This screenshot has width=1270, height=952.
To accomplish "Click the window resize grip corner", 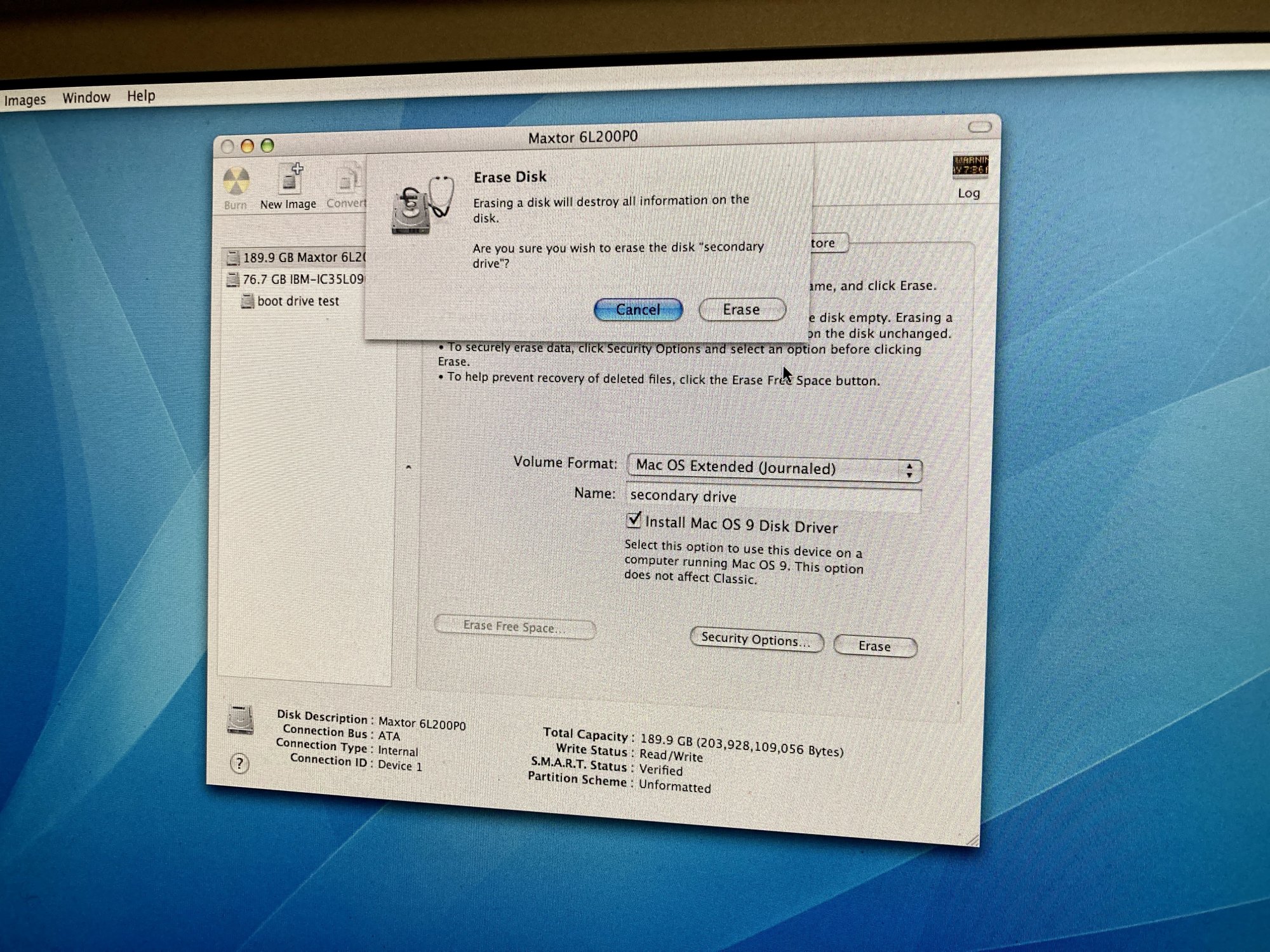I will tap(972, 840).
